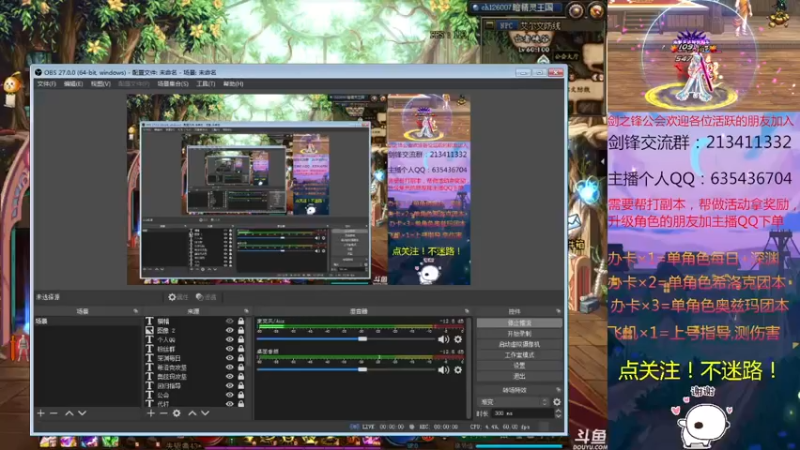Hide the 个人QQ source with its eye icon

point(230,340)
